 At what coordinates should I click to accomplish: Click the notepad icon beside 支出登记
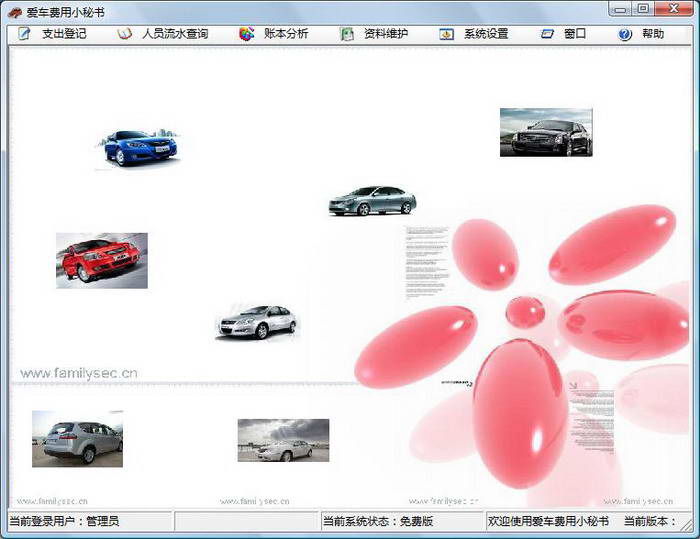pyautogui.click(x=24, y=34)
